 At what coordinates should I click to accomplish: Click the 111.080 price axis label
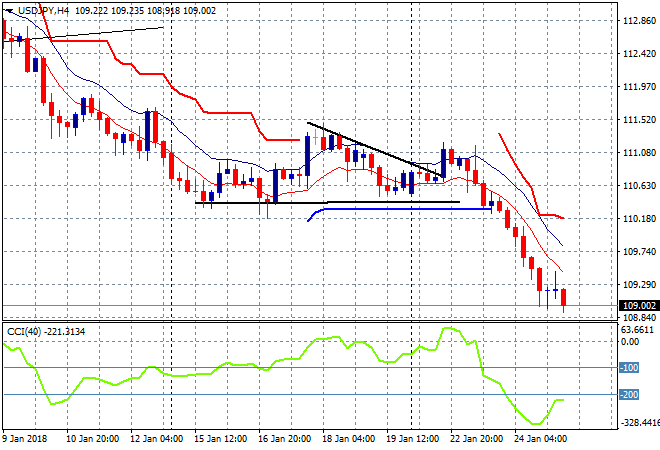tap(639, 152)
